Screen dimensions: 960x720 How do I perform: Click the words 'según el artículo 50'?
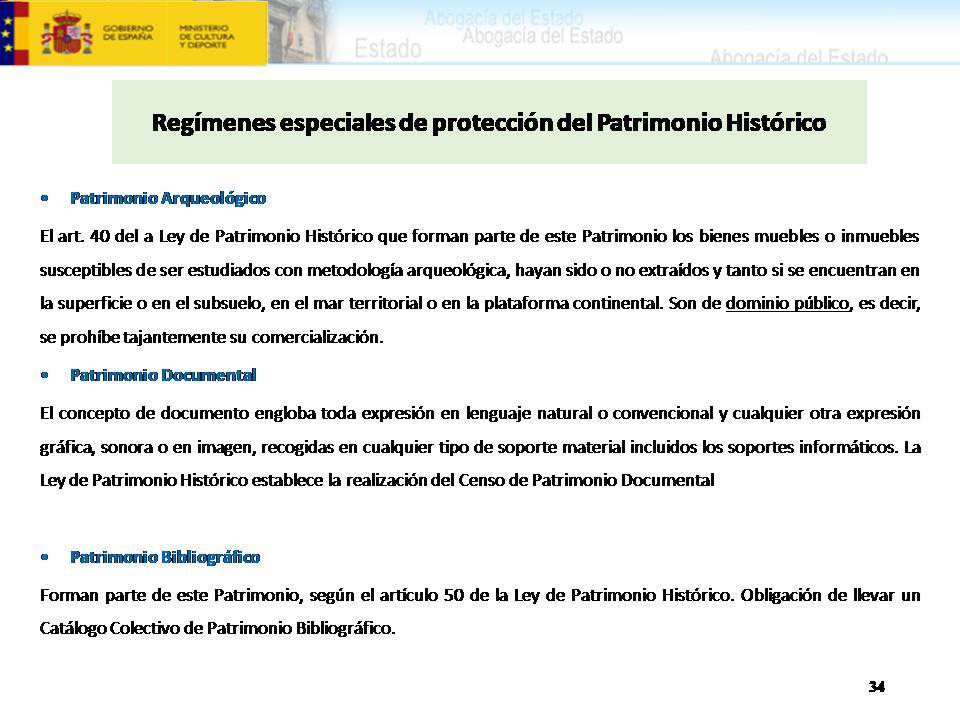tap(386, 595)
